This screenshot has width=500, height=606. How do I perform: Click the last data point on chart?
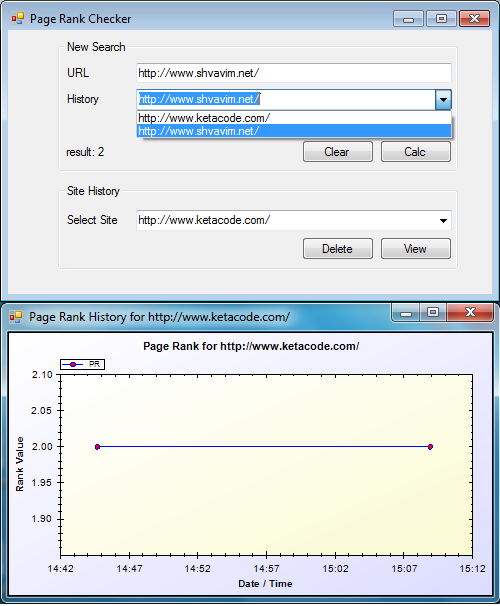[430, 447]
